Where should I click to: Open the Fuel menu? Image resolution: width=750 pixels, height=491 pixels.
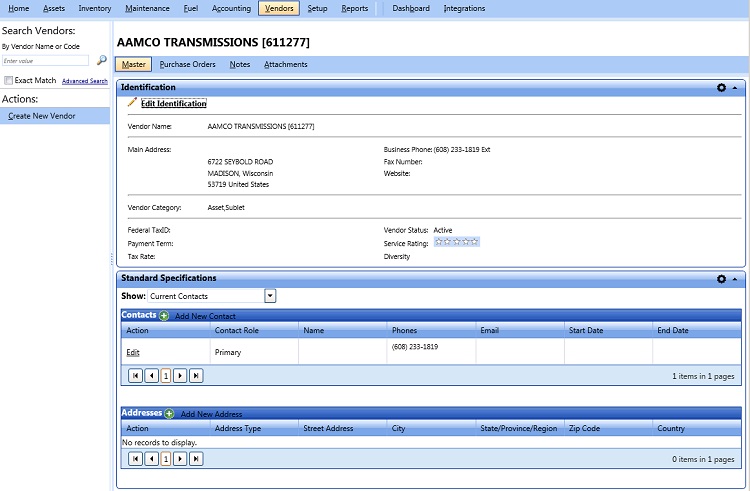(190, 8)
